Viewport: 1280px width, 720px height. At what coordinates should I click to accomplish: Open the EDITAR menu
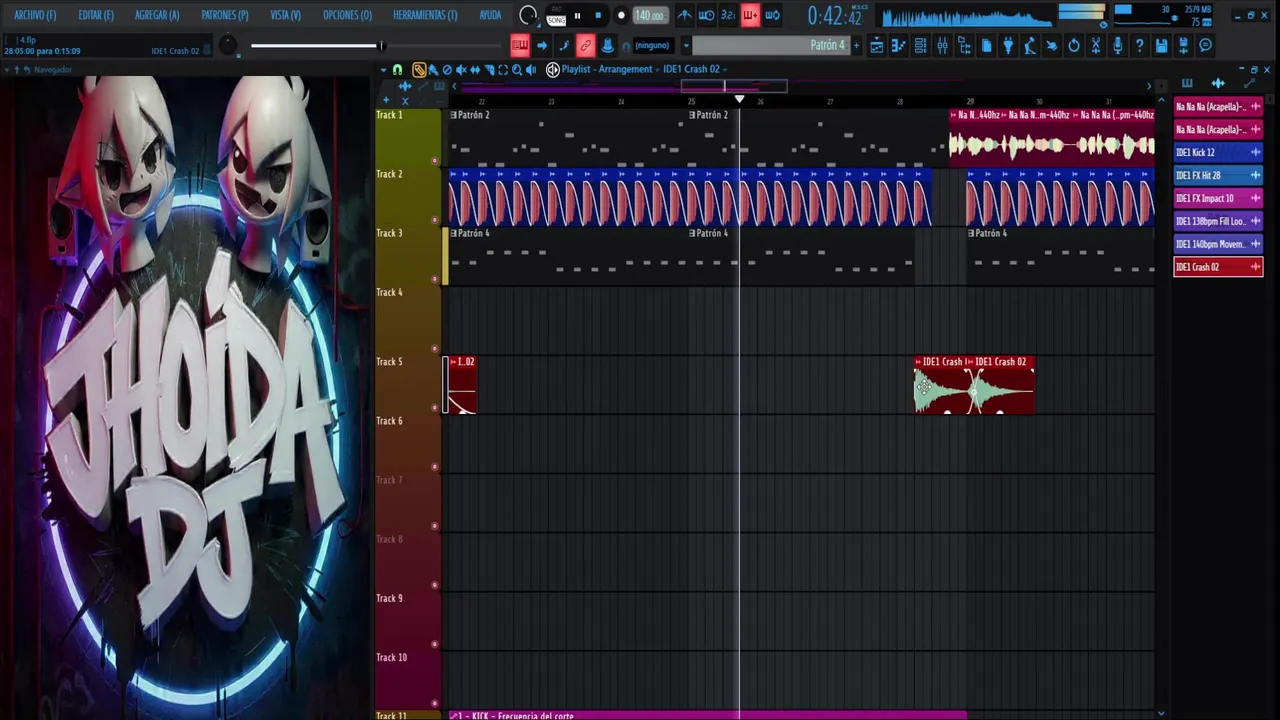(x=96, y=15)
